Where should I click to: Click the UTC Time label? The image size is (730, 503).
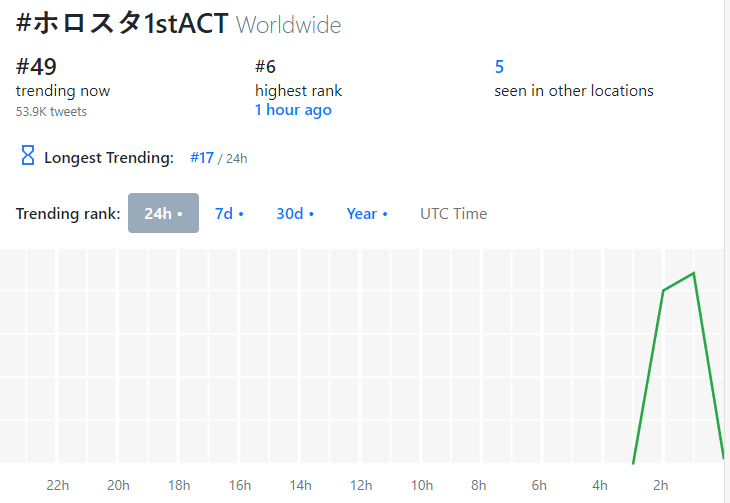coord(453,214)
